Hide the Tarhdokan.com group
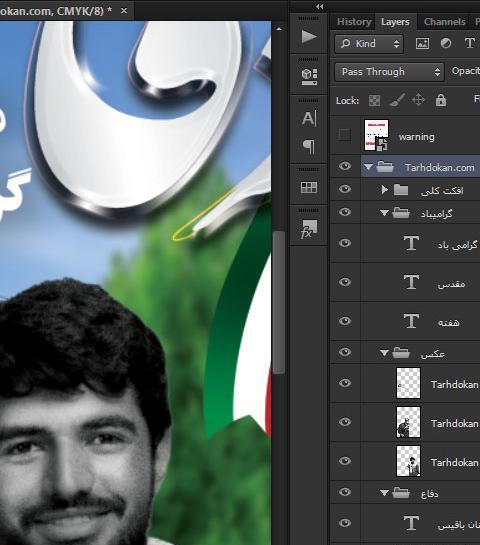 345,166
